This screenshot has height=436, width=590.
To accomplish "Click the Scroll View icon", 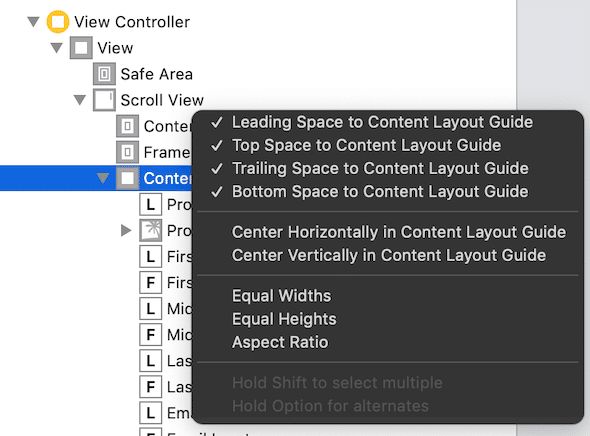I will [104, 100].
